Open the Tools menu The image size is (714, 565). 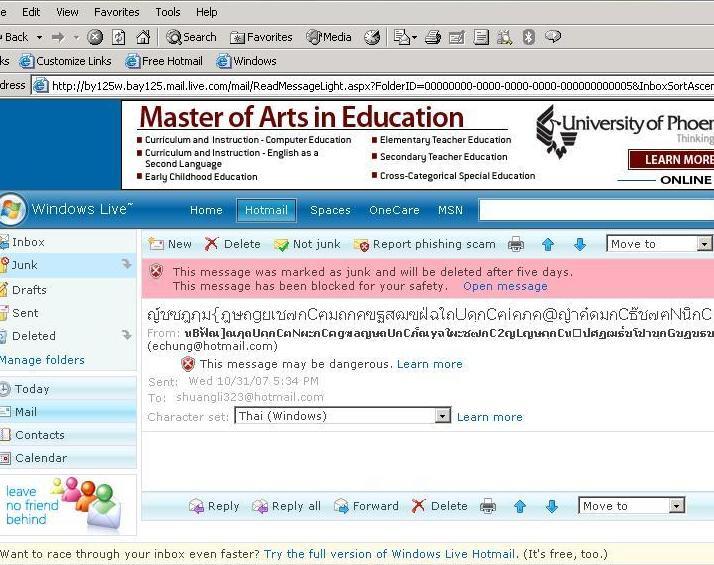pyautogui.click(x=168, y=12)
